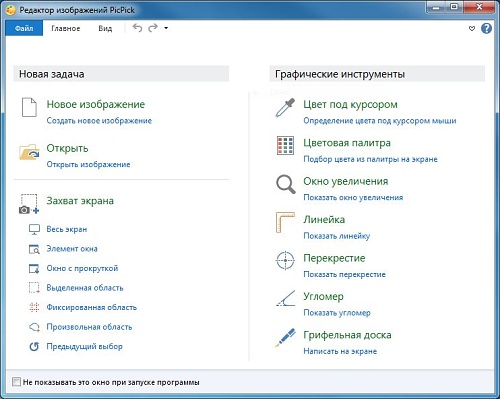Image resolution: width=500 pixels, height=399 pixels.
Task: Select 'Произвольная область' capture option
Action: (x=89, y=327)
